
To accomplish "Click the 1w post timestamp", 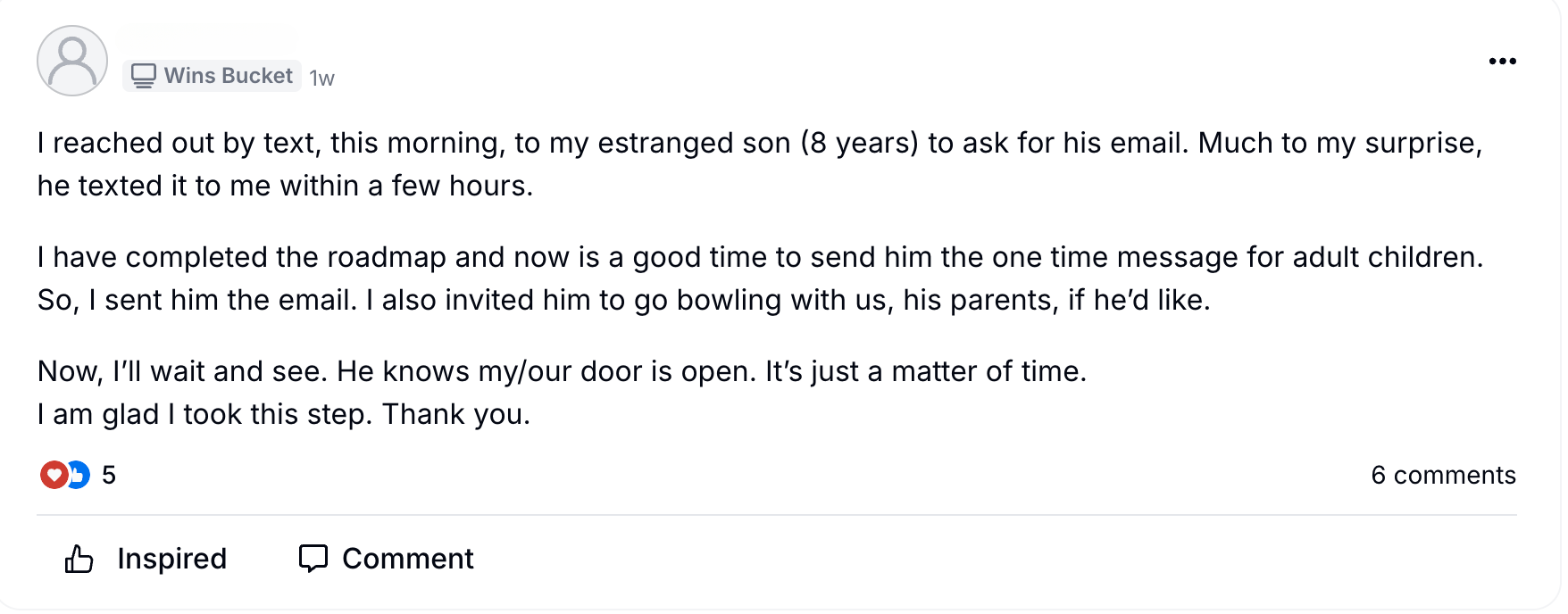I will tap(321, 79).
